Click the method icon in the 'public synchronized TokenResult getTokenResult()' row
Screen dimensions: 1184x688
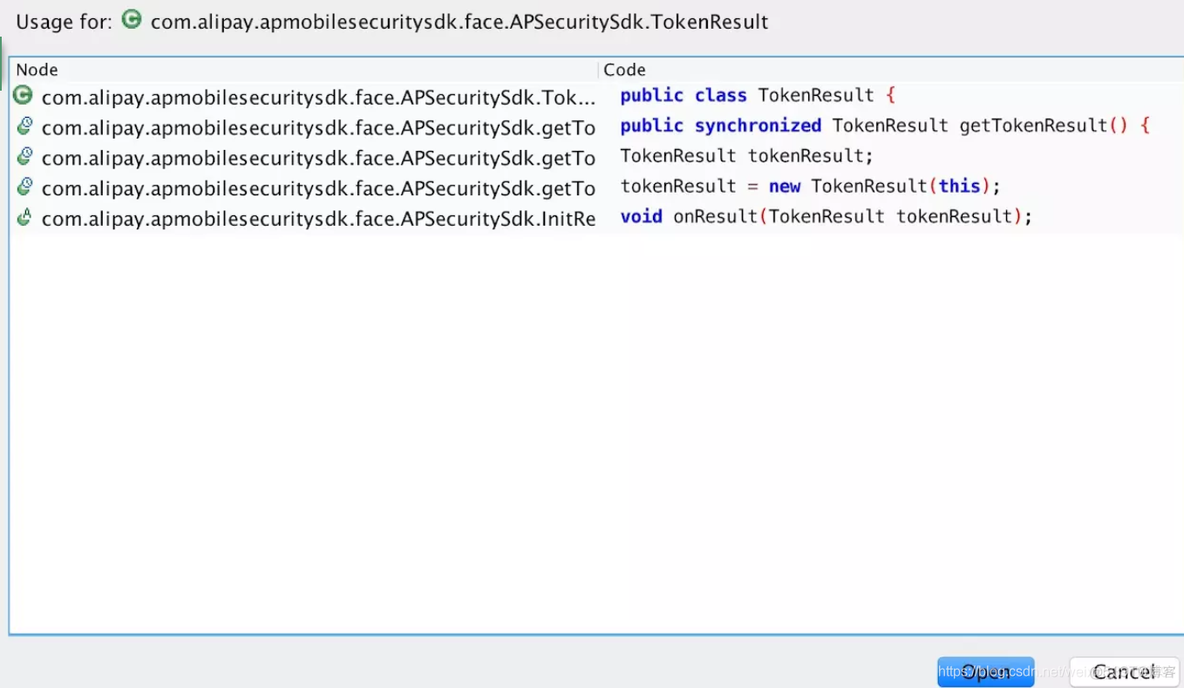(24, 126)
